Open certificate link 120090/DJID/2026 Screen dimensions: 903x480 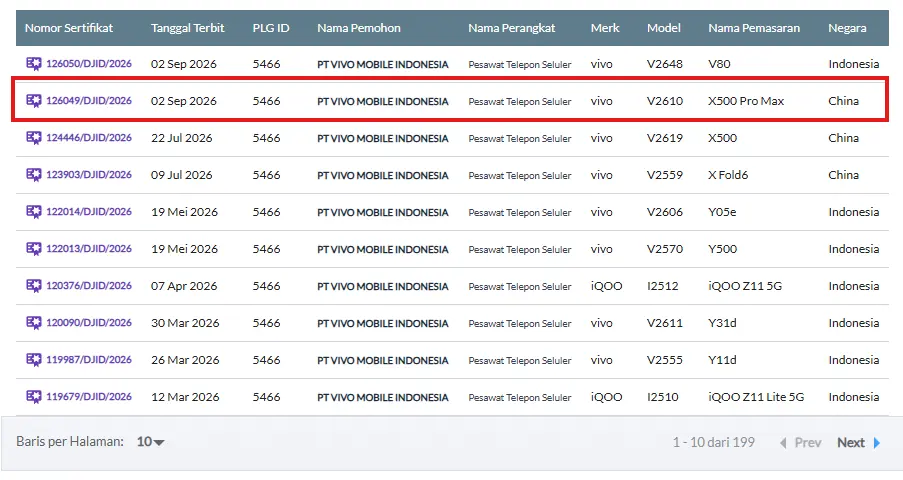click(x=89, y=323)
